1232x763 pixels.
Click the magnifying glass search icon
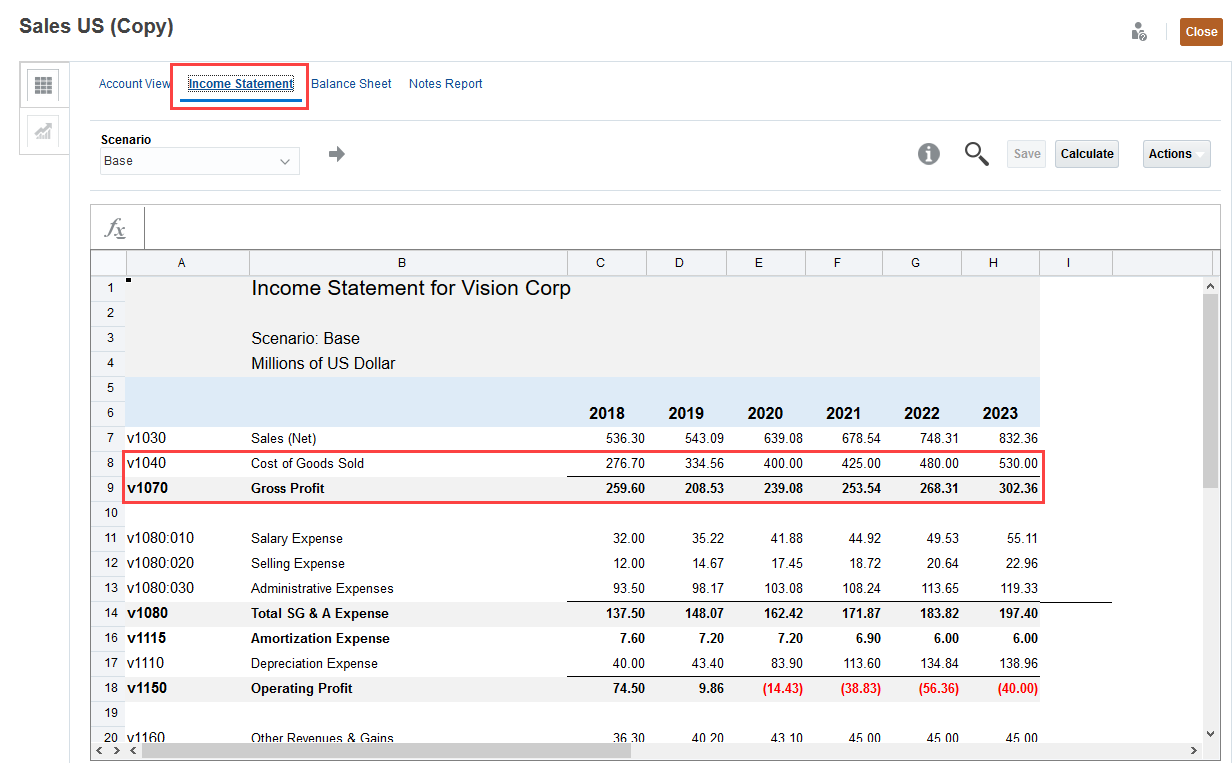(x=976, y=154)
